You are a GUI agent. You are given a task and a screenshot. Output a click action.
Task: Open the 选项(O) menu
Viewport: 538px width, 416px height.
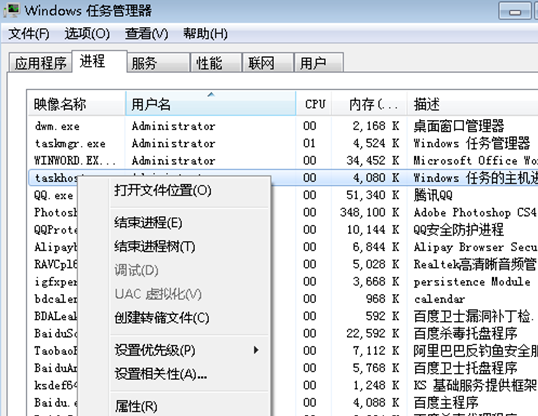coord(87,34)
